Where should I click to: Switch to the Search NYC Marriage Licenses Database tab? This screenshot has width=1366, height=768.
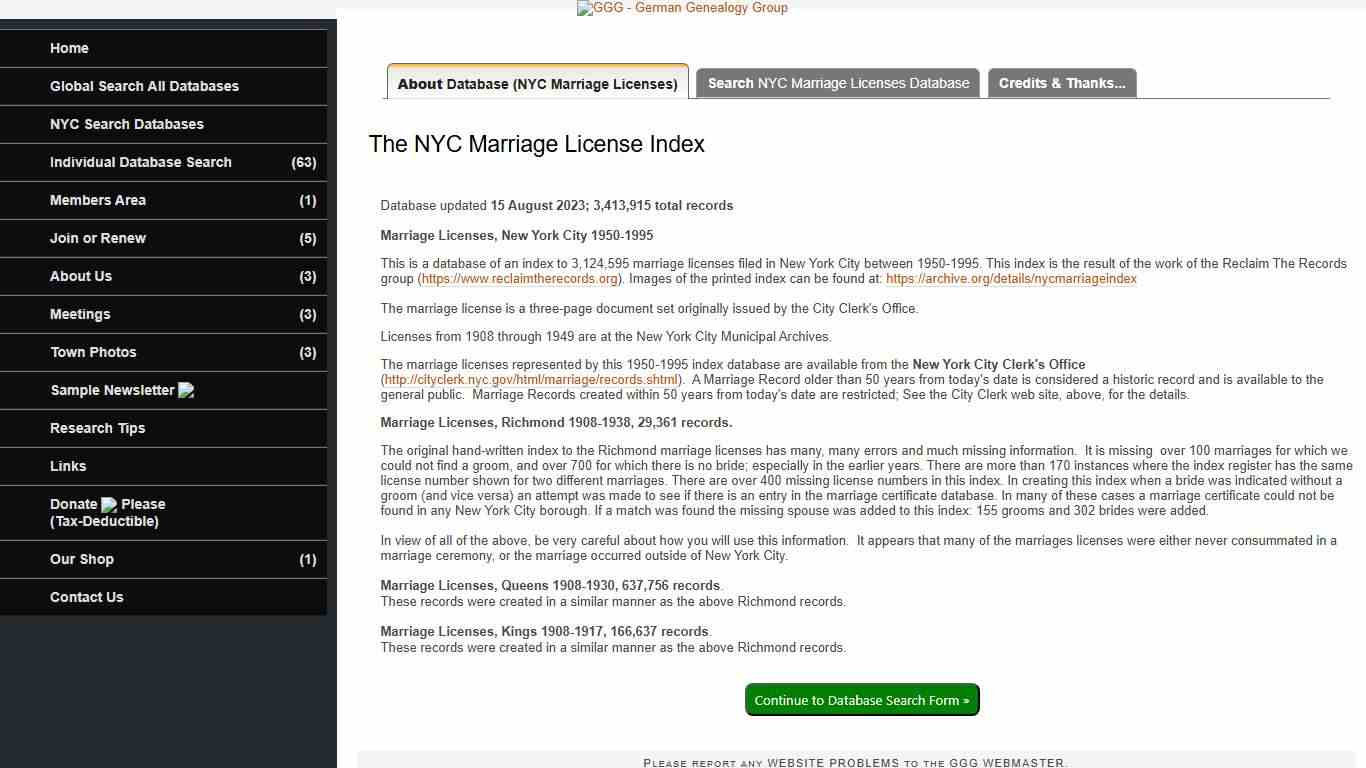(838, 83)
